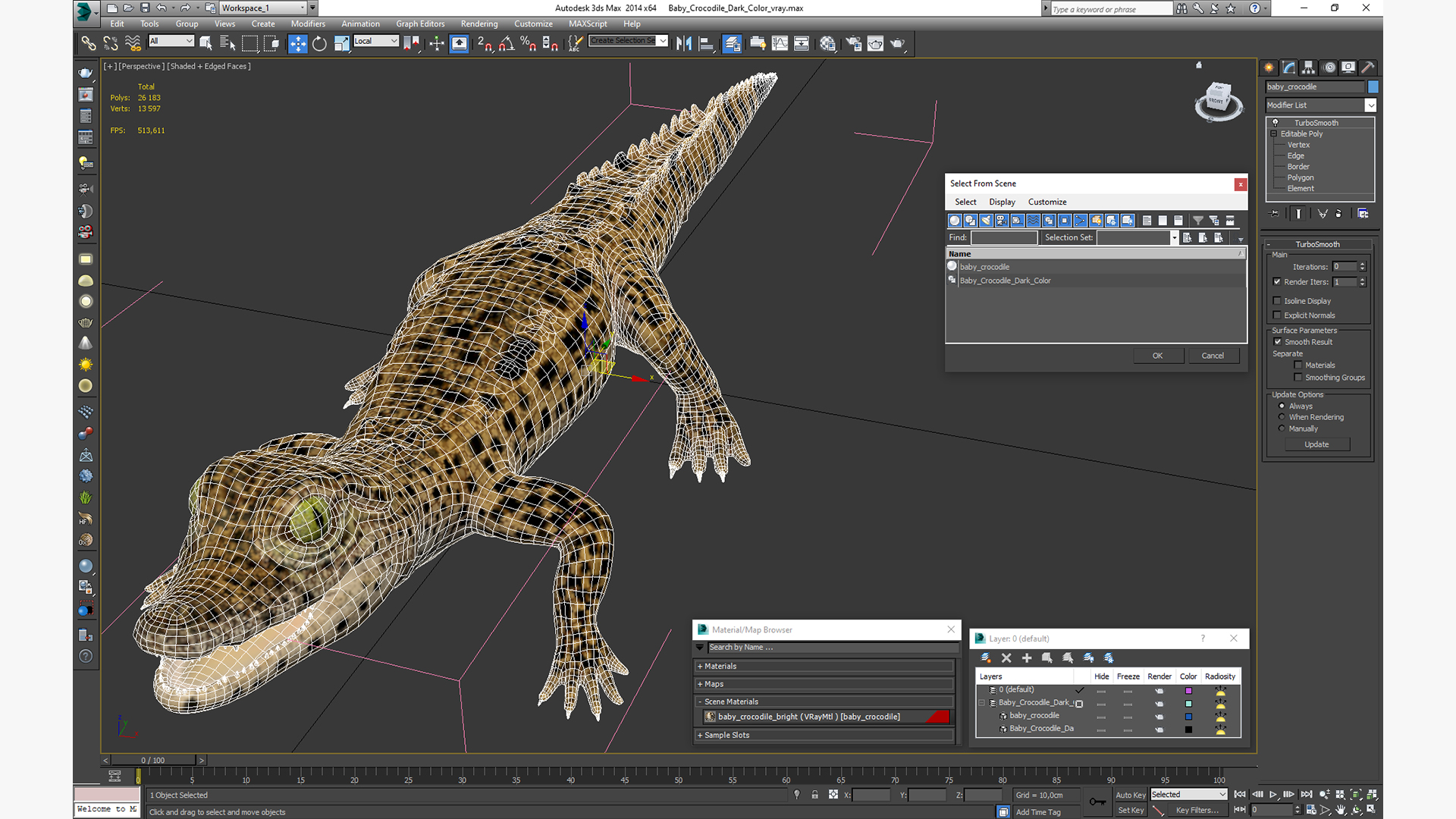
Task: Open the Local reference coordinate dropdown
Action: point(375,41)
